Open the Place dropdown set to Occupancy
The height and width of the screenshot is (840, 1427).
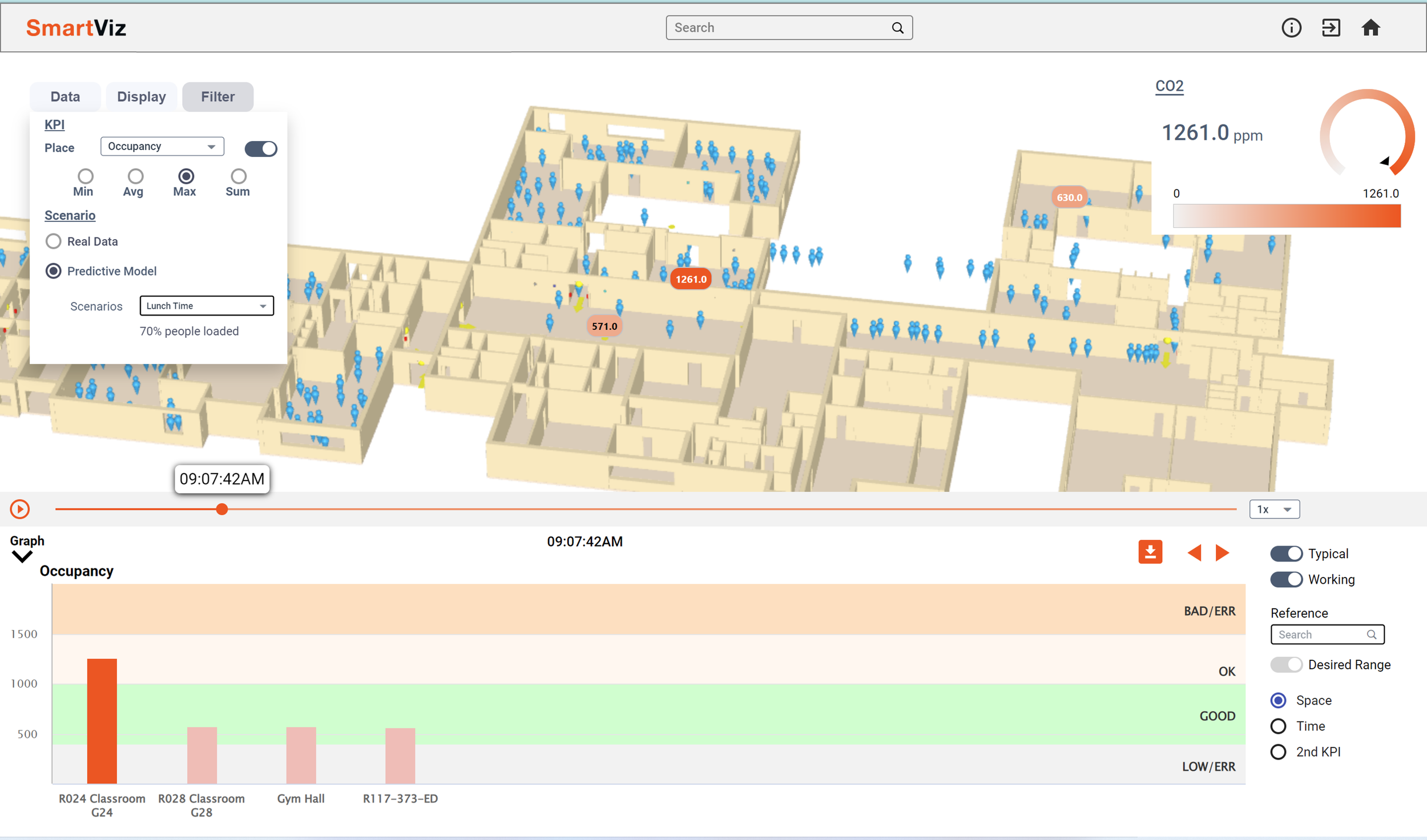[162, 146]
